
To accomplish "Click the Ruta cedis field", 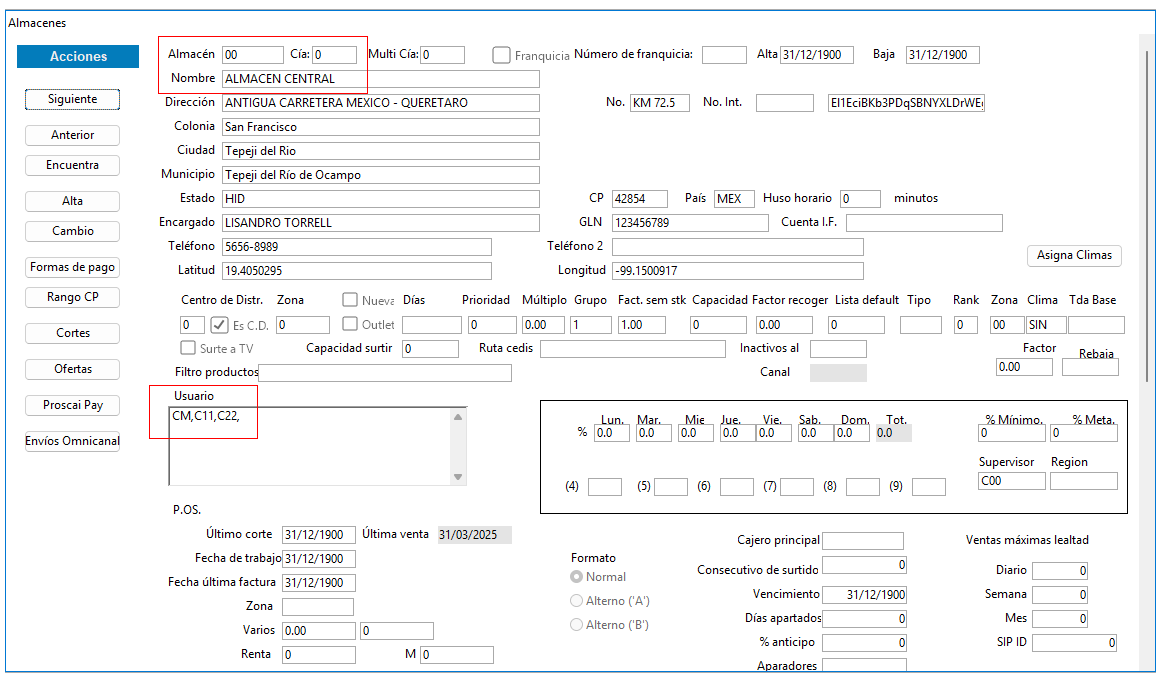I will 633,348.
